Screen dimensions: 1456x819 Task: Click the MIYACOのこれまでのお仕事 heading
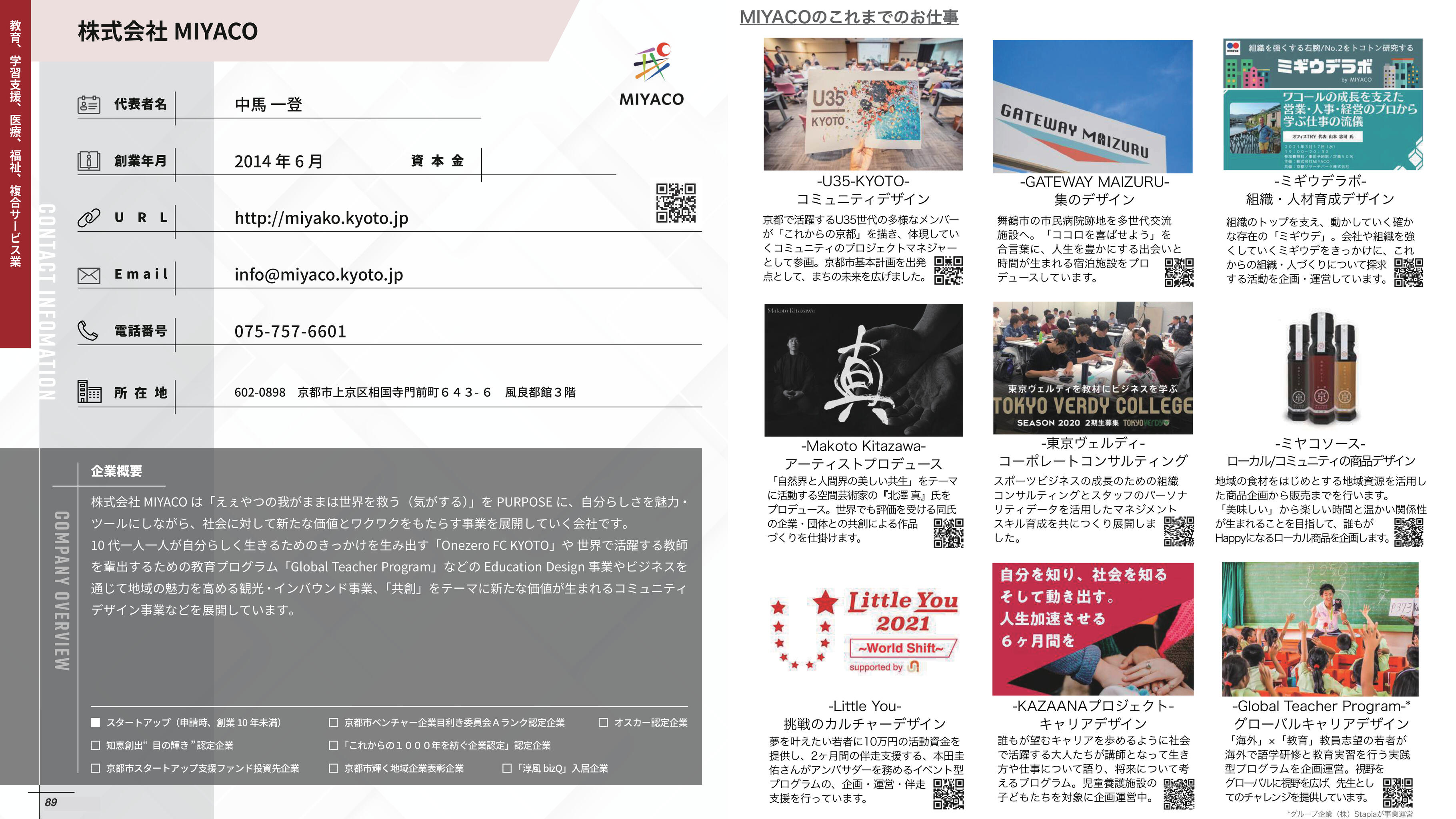click(849, 17)
